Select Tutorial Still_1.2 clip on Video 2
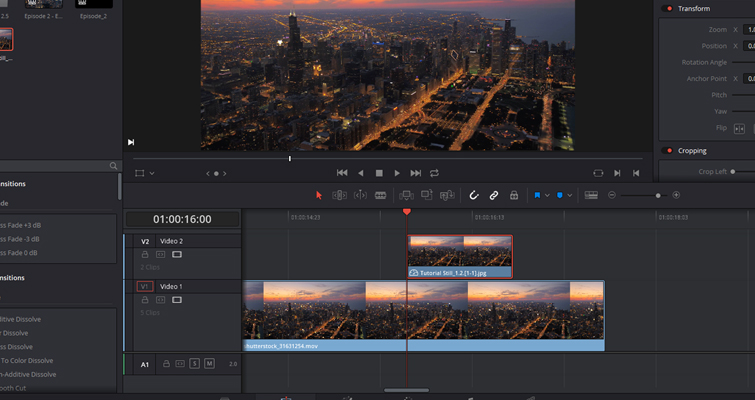This screenshot has width=755, height=400. pyautogui.click(x=460, y=257)
